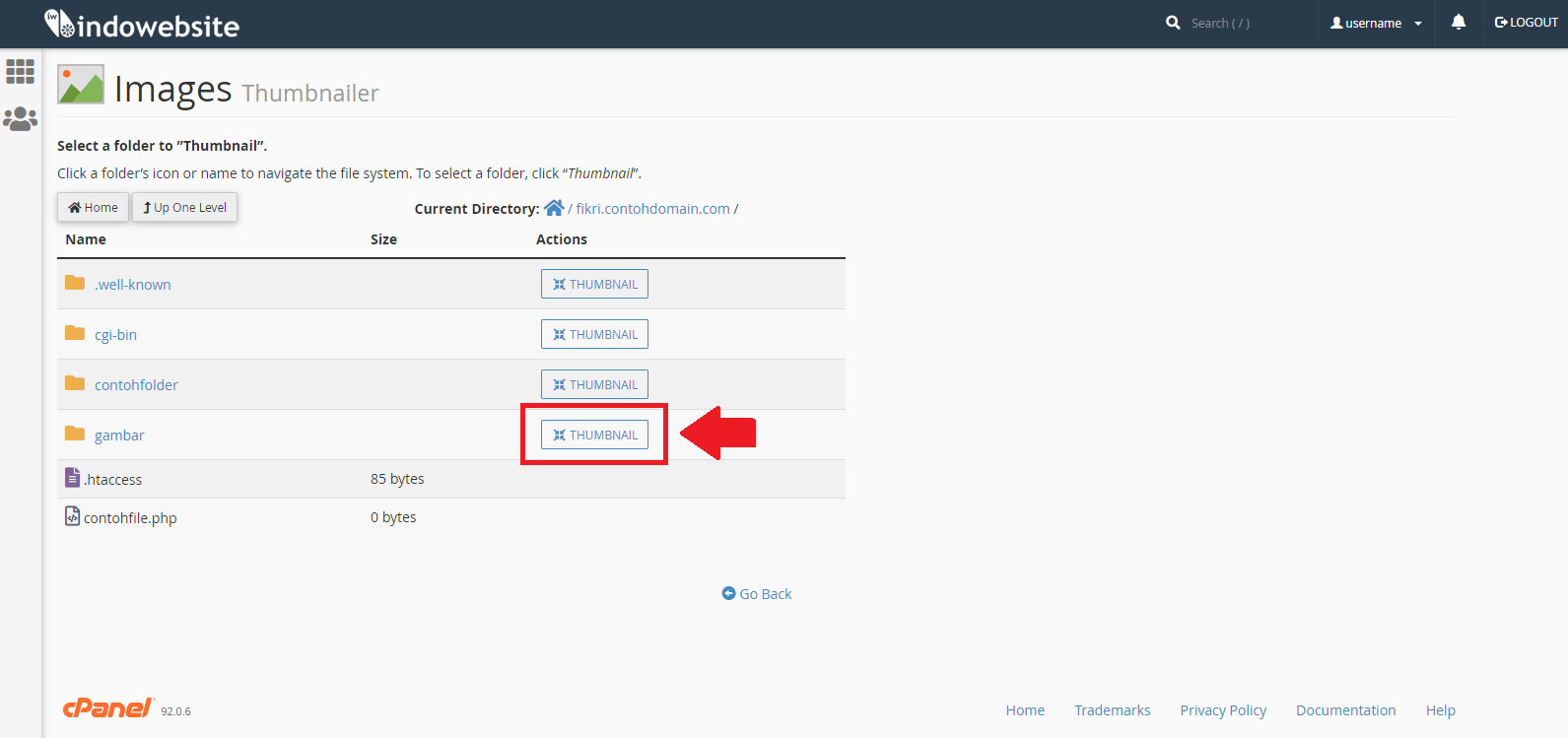Click Thumbnail button for contohfolder
This screenshot has width=1568, height=738.
coord(594,384)
